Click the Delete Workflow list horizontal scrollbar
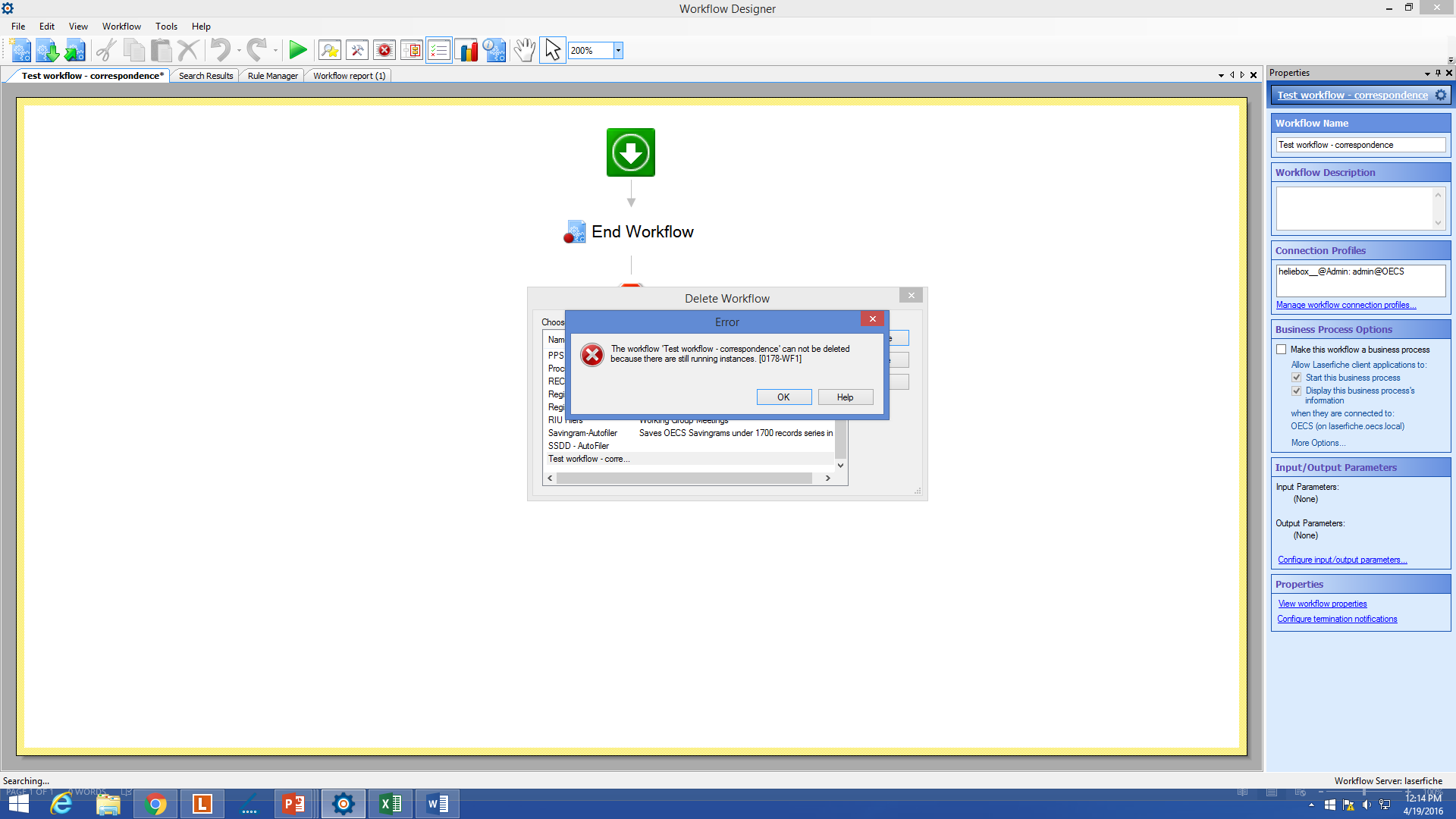The height and width of the screenshot is (819, 1456). 684,479
